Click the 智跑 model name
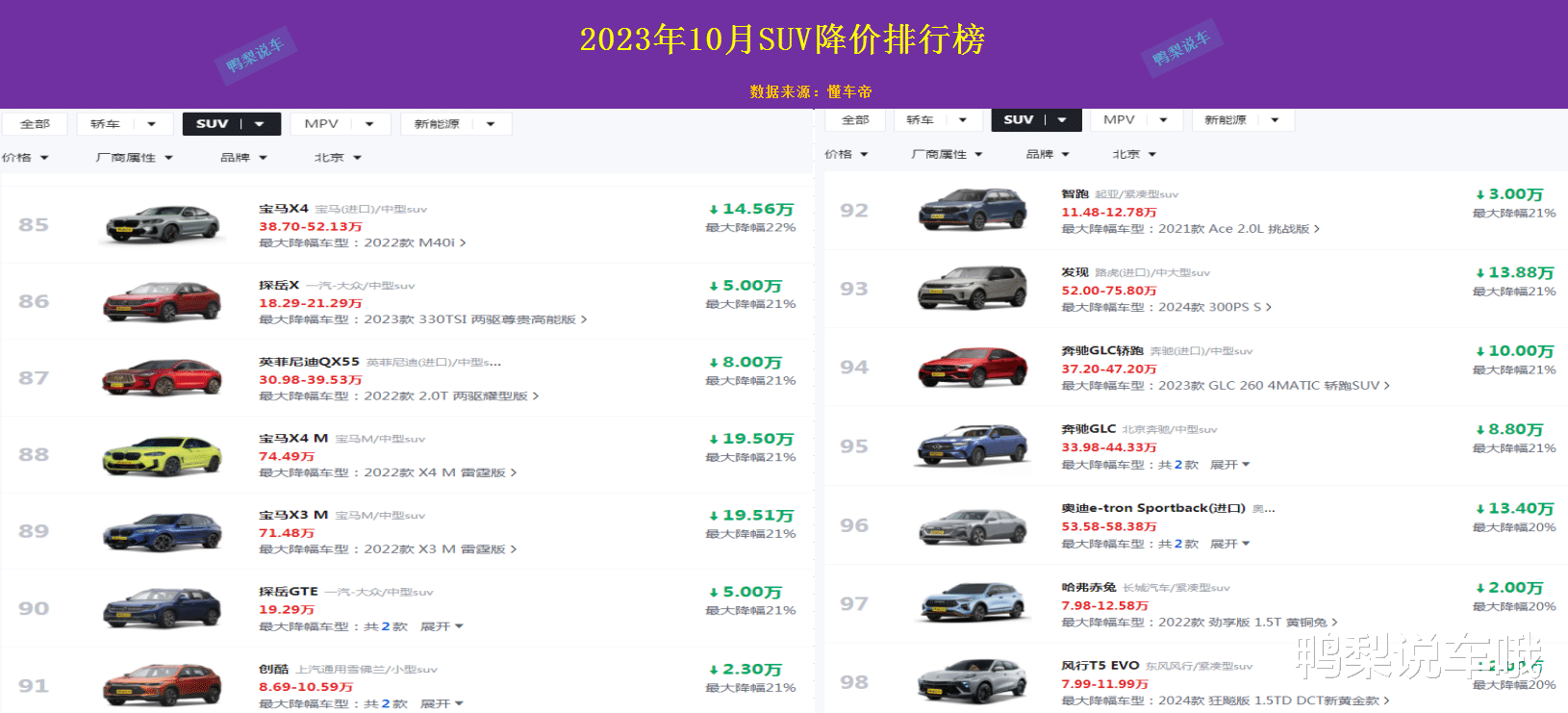The height and width of the screenshot is (713, 1568). [x=1075, y=193]
